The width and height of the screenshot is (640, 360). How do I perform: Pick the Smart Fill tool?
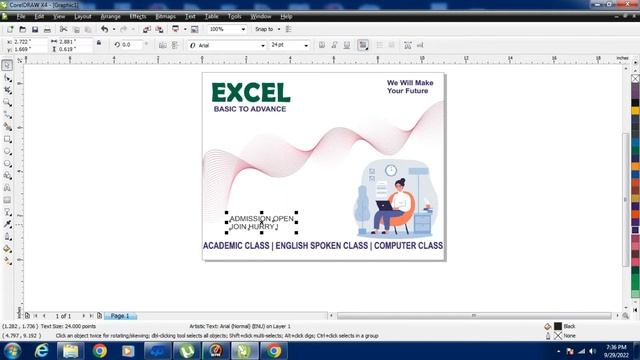pos(7,127)
